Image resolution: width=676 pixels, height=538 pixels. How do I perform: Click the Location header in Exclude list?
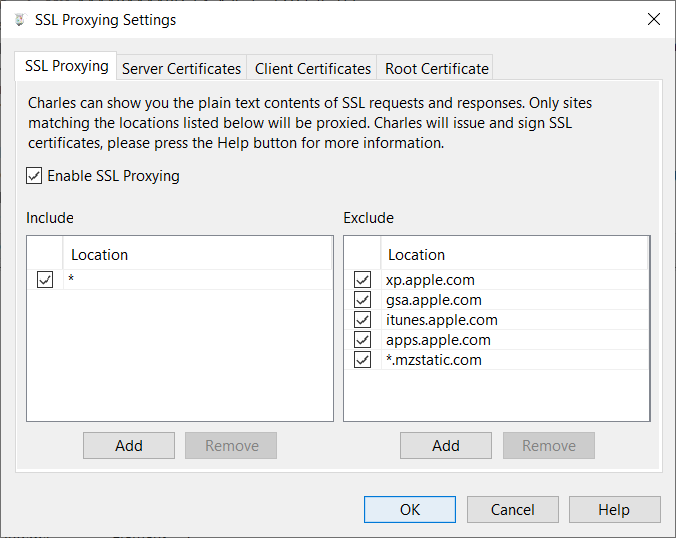coord(417,255)
